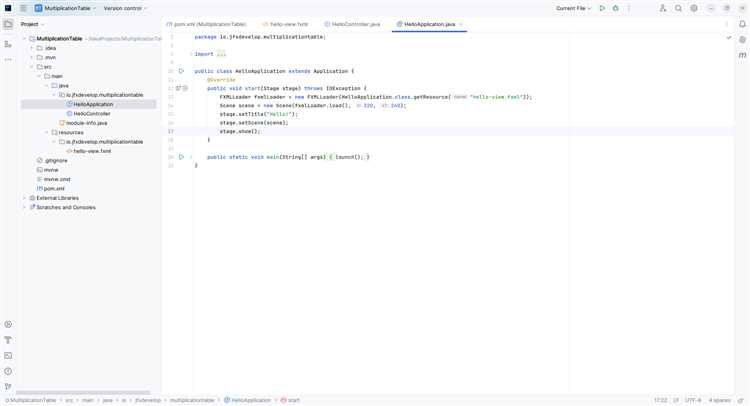Open the Database tool window icon
Image resolution: width=750 pixels, height=406 pixels.
[742, 40]
